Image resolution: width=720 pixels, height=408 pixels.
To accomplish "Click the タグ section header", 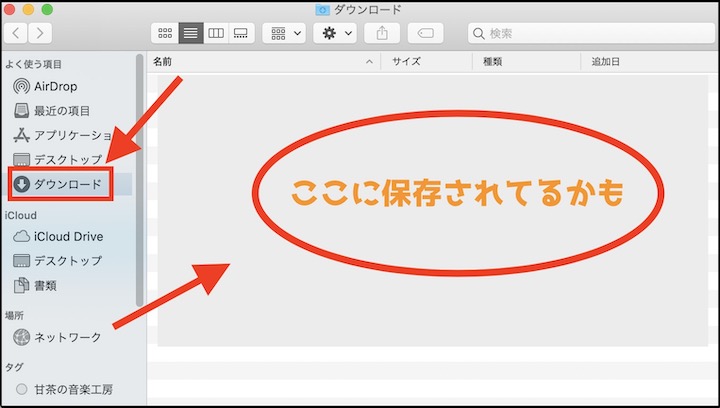I will (x=14, y=367).
